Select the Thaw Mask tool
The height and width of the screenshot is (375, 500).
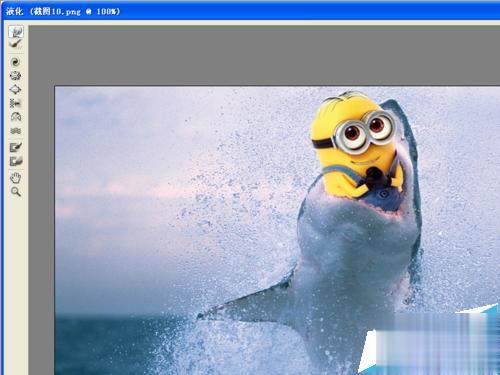click(x=16, y=161)
